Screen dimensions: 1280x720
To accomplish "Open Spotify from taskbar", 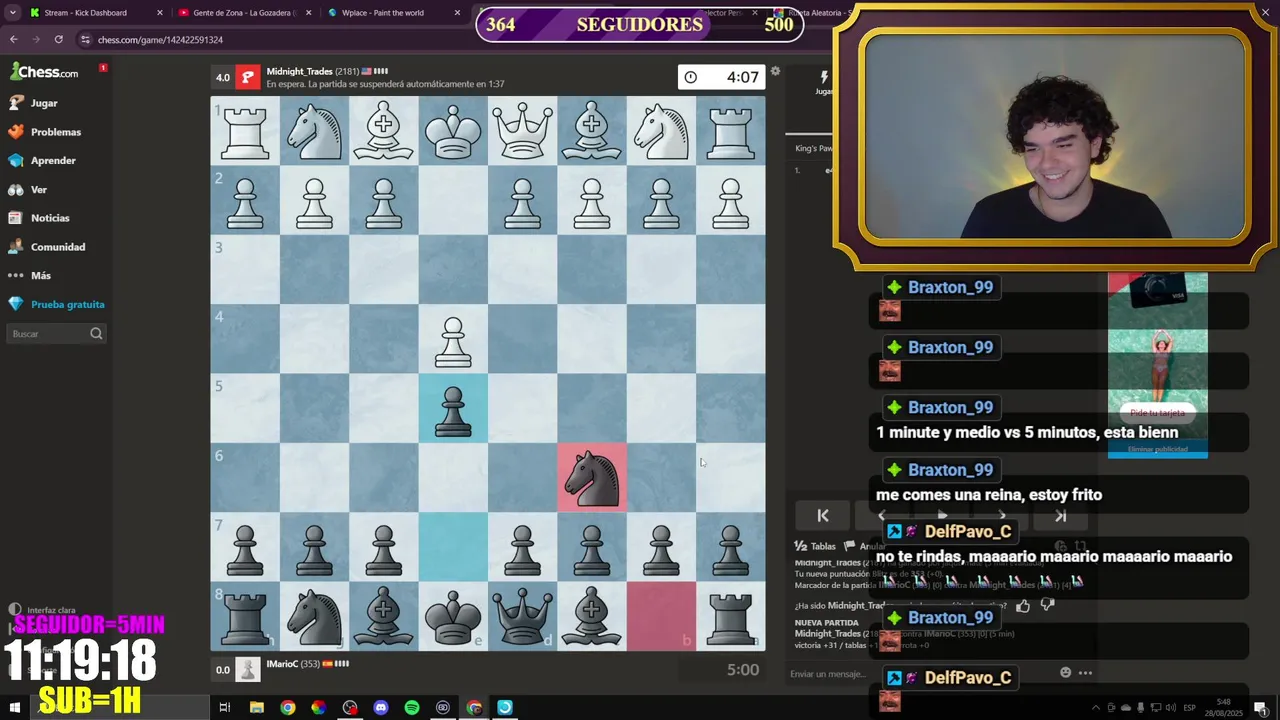I will (x=411, y=707).
